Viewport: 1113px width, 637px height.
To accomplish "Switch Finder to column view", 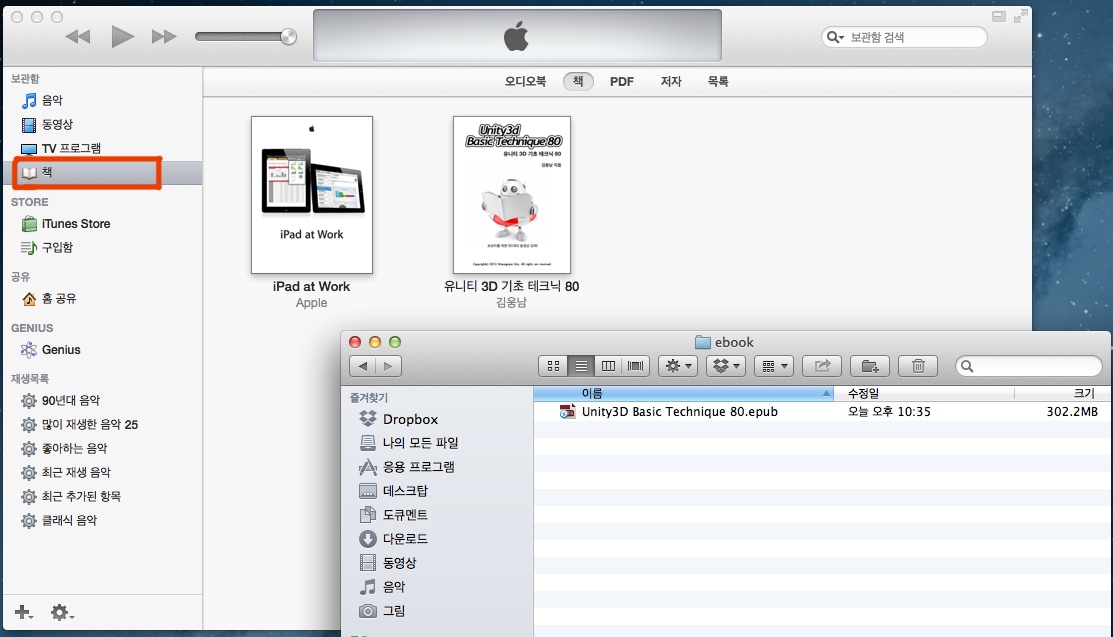I will click(x=608, y=366).
